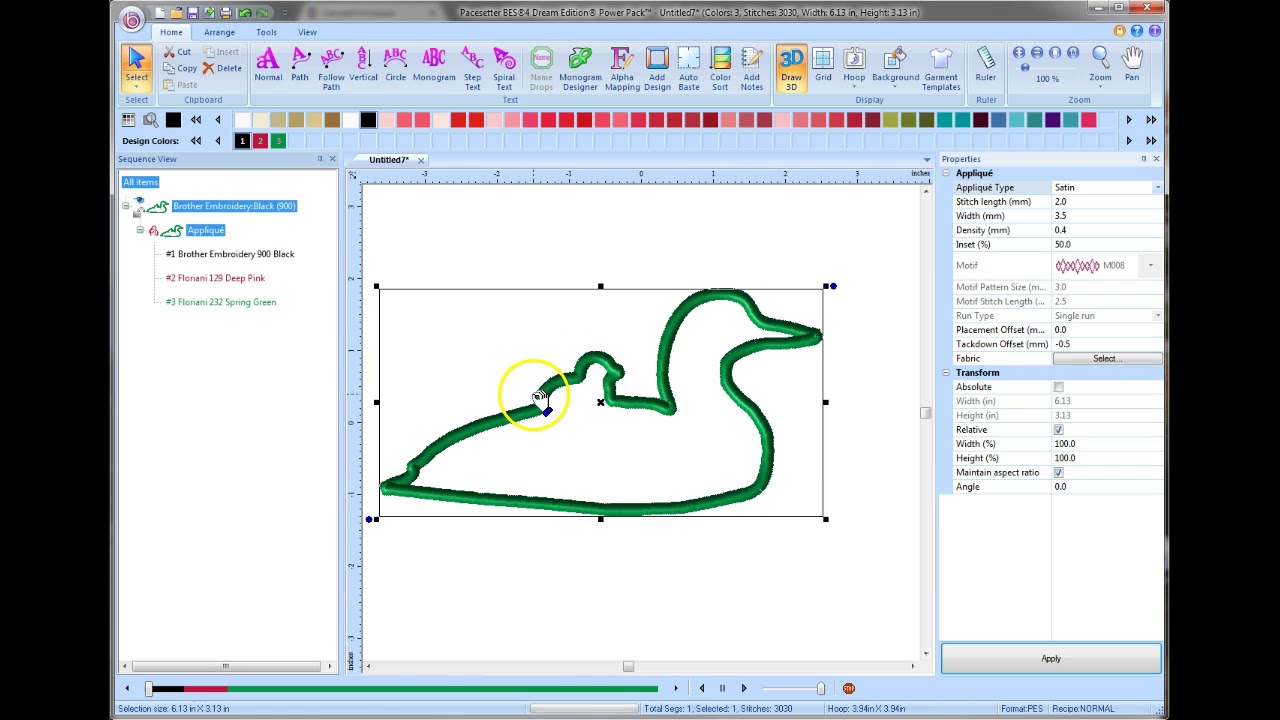Open the Run Type dropdown
Screen dimensions: 1280x720
[1158, 316]
